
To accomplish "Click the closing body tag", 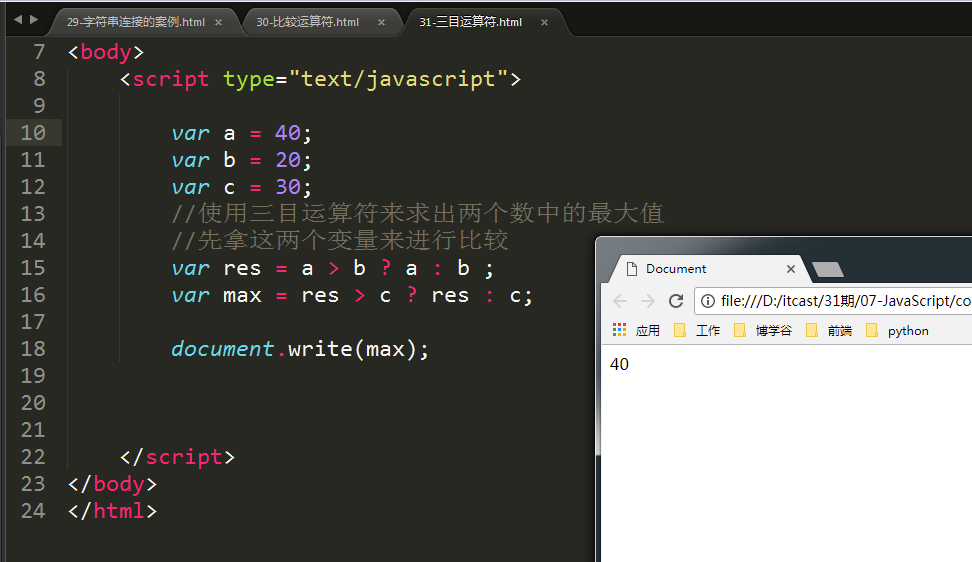I will [112, 484].
